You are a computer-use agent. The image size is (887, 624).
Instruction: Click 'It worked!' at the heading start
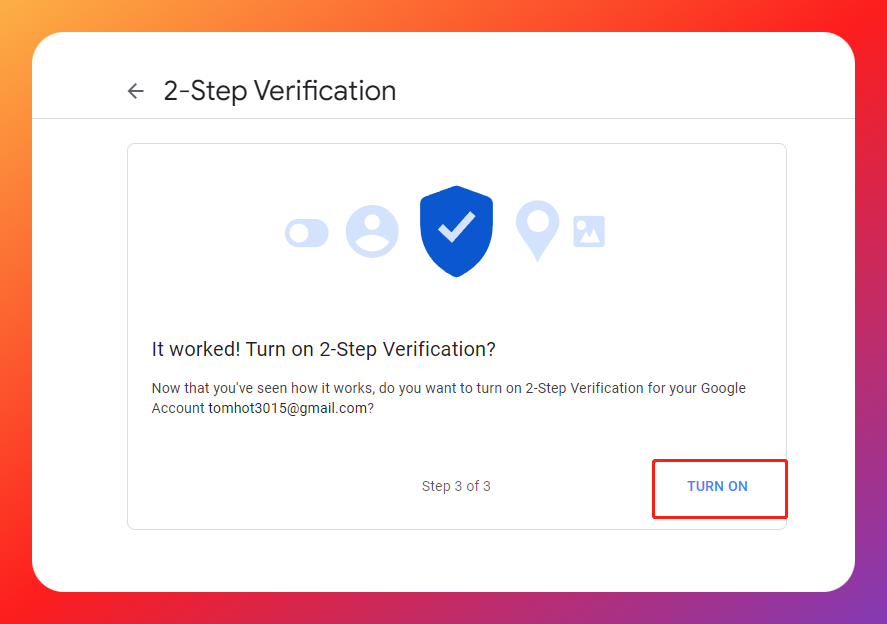196,350
